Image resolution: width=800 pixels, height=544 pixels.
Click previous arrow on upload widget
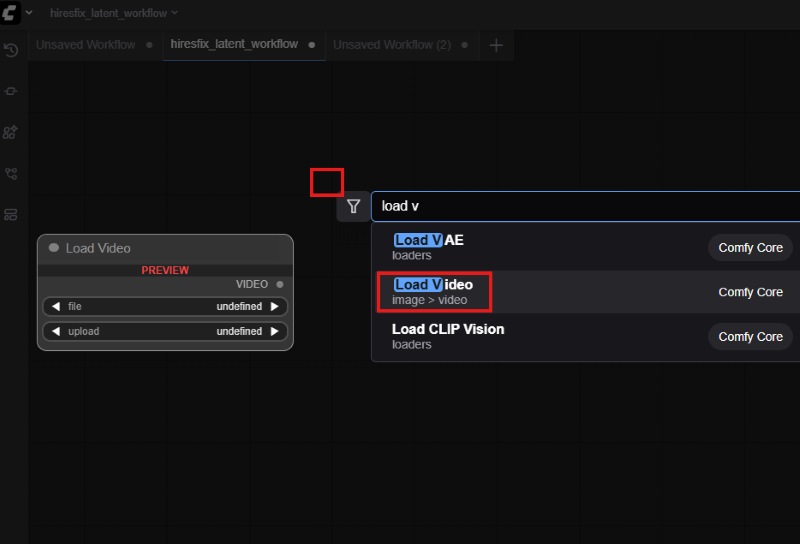pyautogui.click(x=56, y=331)
